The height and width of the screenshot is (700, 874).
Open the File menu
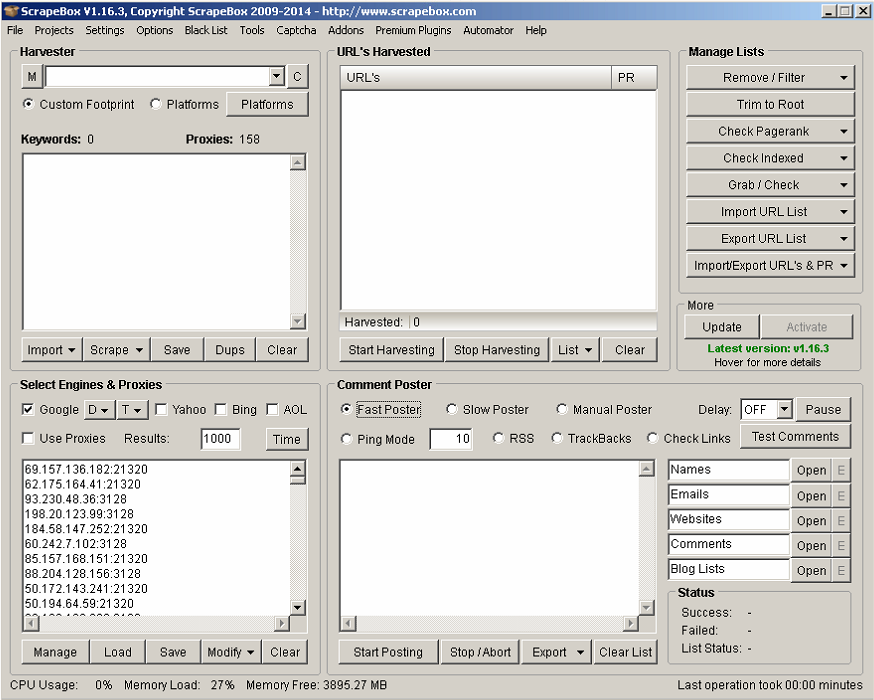point(15,30)
